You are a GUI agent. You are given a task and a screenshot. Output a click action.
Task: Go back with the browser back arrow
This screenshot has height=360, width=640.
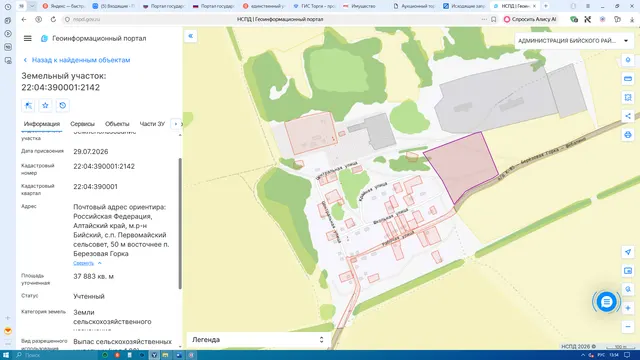click(x=24, y=19)
